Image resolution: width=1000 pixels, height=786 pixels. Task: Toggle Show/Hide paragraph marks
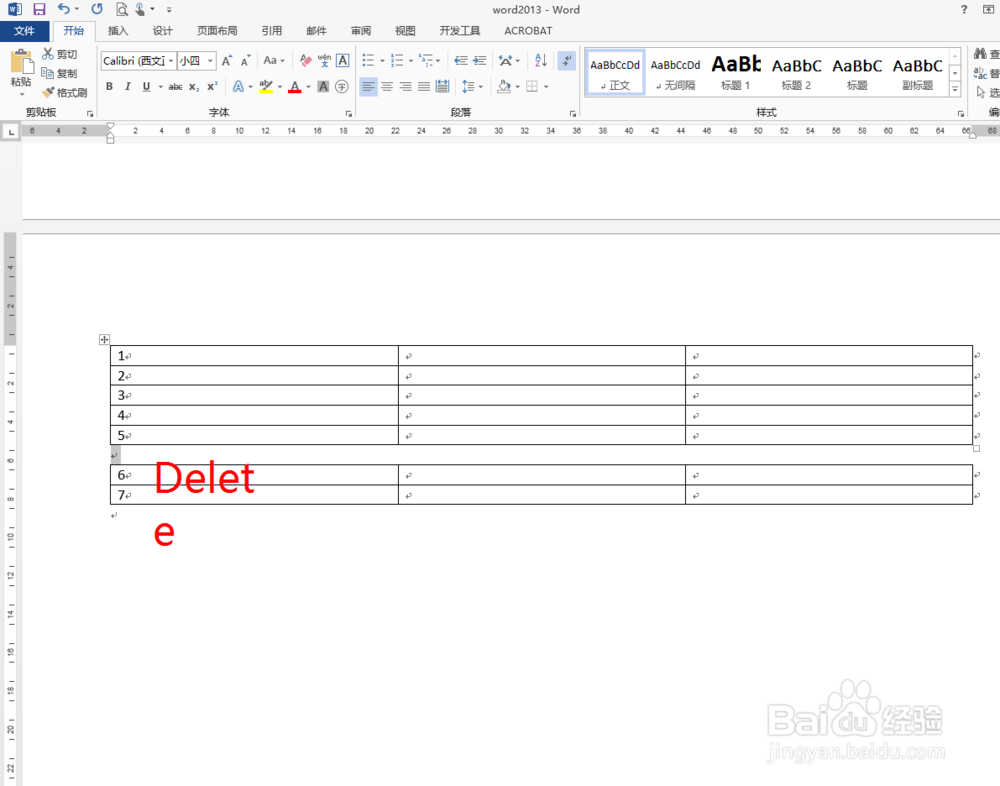coord(566,61)
